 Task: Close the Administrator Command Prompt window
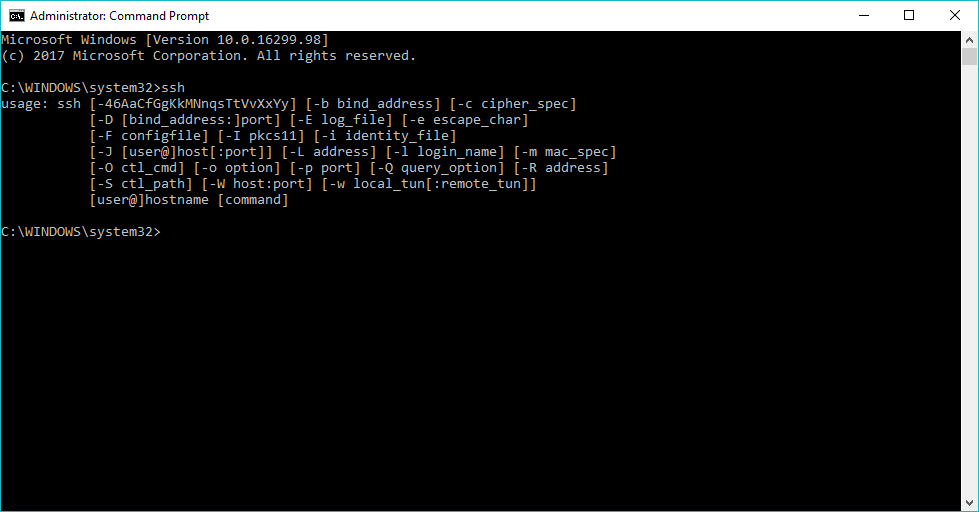point(955,16)
